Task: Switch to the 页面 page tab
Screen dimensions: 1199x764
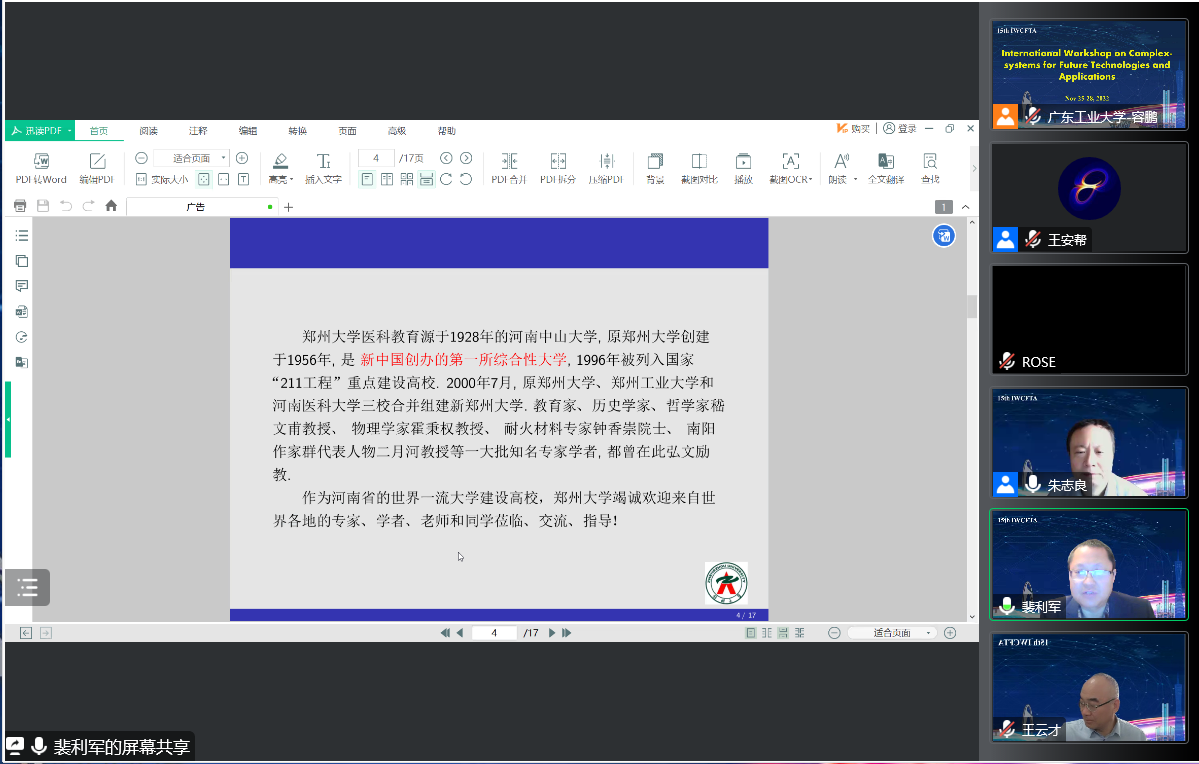Action: (x=347, y=131)
